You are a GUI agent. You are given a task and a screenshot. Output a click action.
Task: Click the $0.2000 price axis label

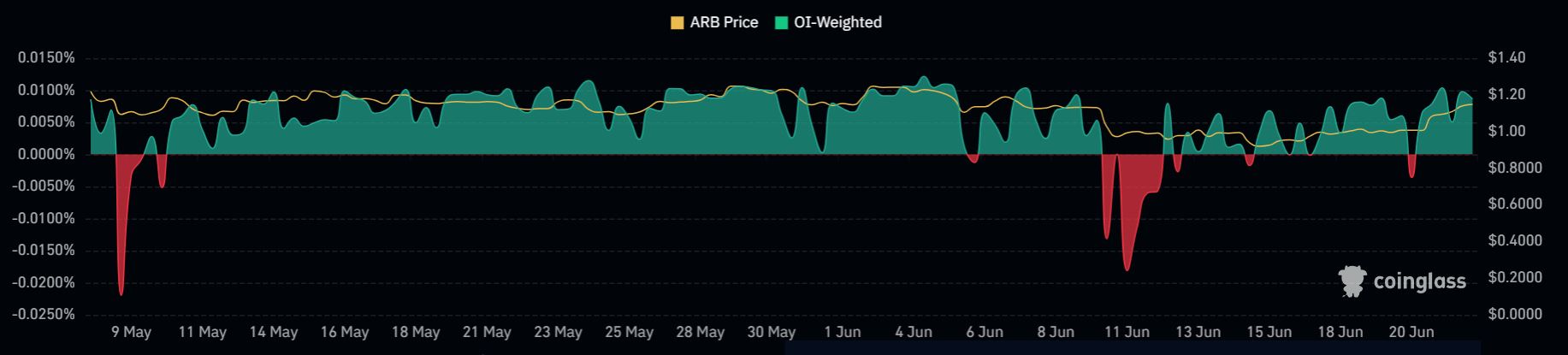point(1515,278)
